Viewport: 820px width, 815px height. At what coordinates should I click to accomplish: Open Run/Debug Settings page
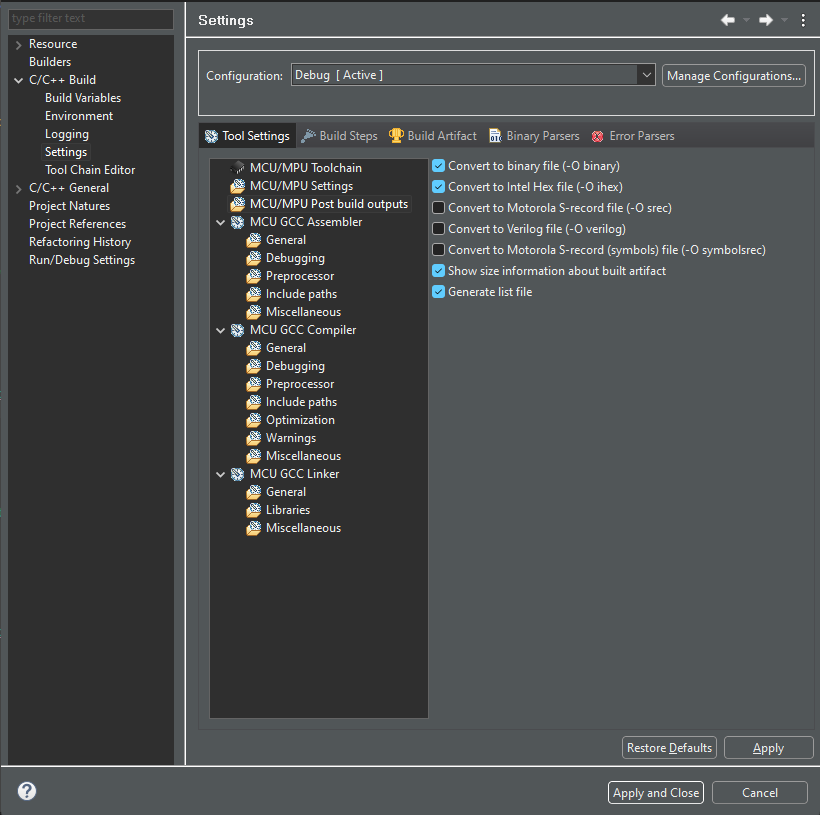point(82,260)
